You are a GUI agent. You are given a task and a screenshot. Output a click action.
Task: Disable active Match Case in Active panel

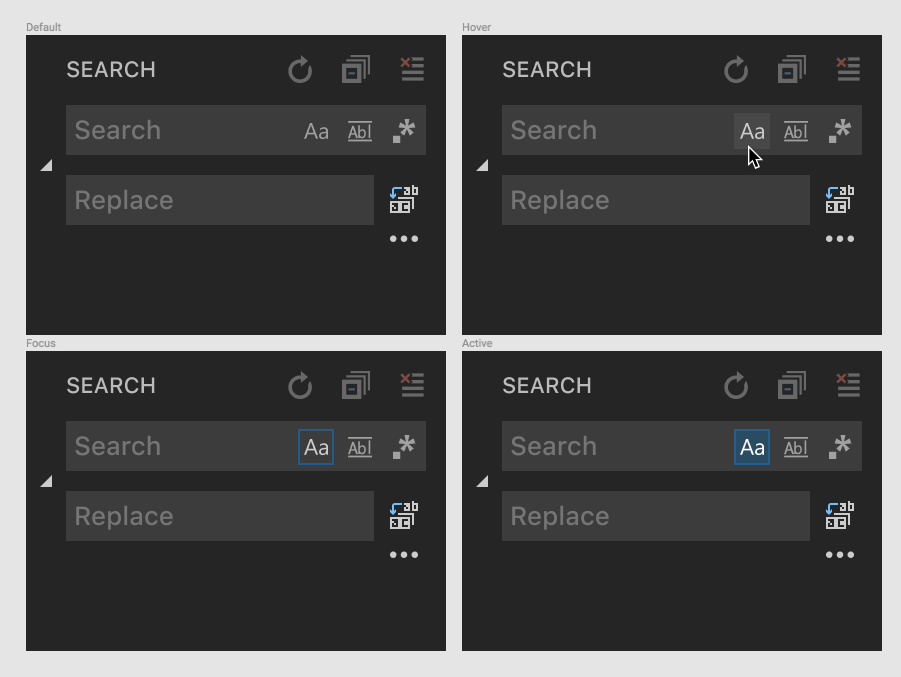pos(752,447)
